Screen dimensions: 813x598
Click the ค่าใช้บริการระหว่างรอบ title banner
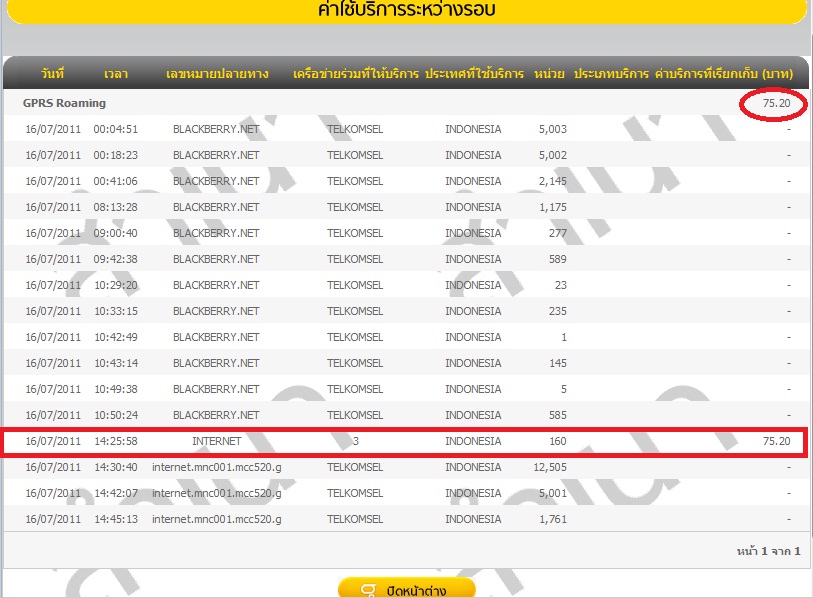tap(406, 10)
